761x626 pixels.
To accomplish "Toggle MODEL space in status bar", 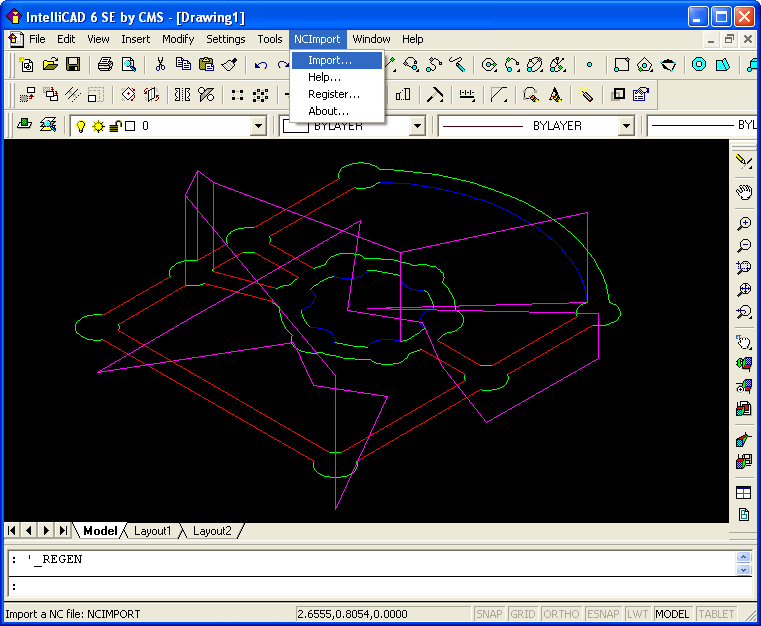I will tap(672, 614).
